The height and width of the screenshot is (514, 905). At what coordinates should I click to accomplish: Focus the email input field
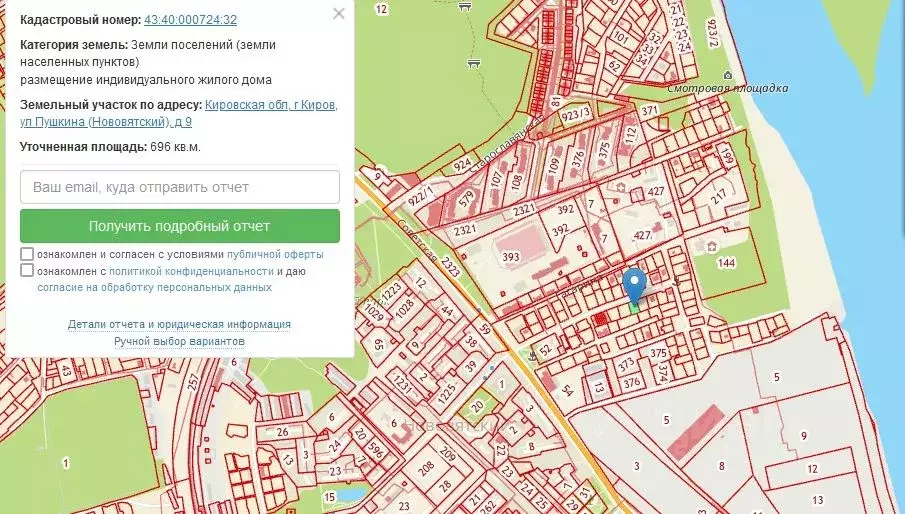tap(180, 187)
